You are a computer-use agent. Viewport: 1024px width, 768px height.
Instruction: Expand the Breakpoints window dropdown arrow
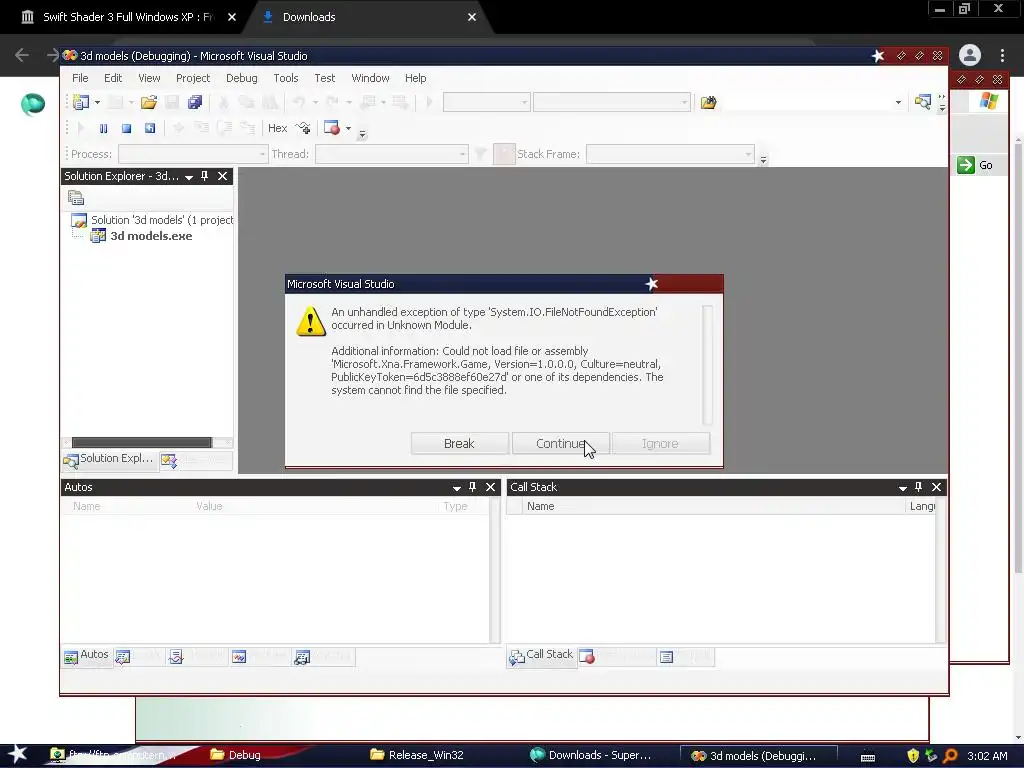(x=348, y=128)
